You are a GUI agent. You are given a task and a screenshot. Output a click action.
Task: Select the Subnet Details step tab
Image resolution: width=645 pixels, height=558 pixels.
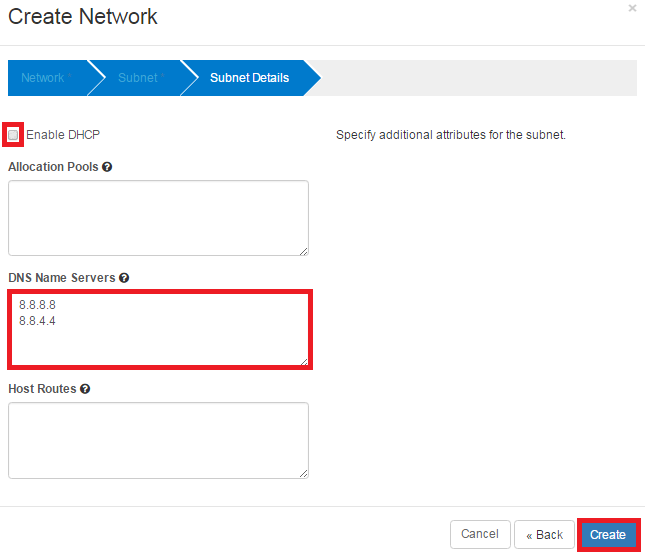249,78
